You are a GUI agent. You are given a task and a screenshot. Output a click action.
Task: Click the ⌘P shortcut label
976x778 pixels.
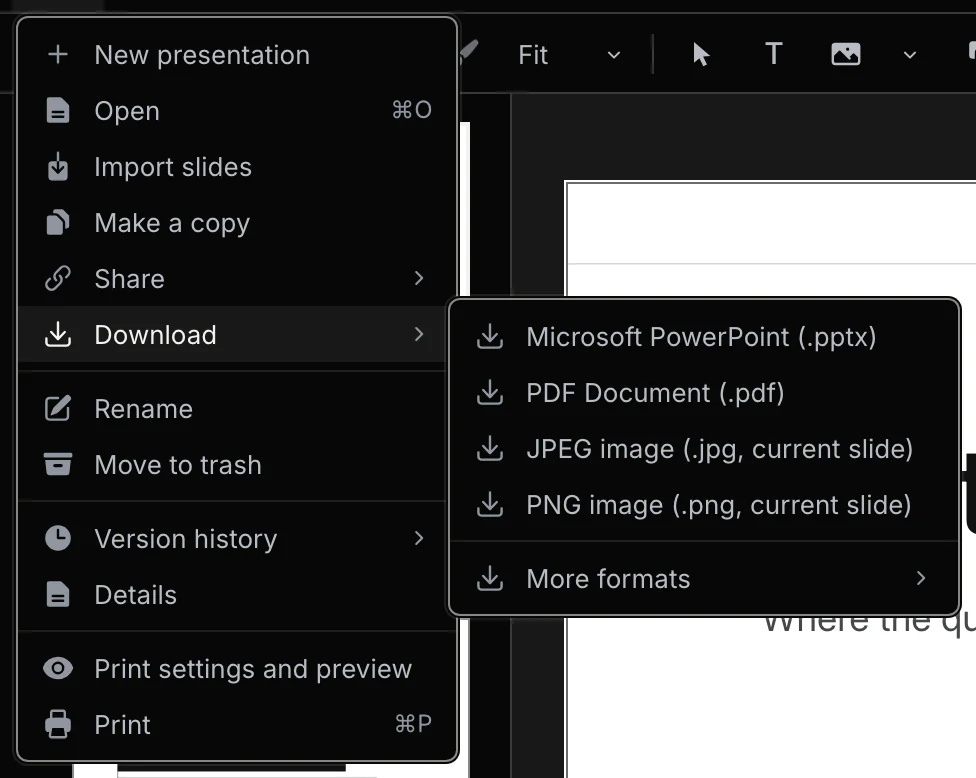(x=413, y=724)
